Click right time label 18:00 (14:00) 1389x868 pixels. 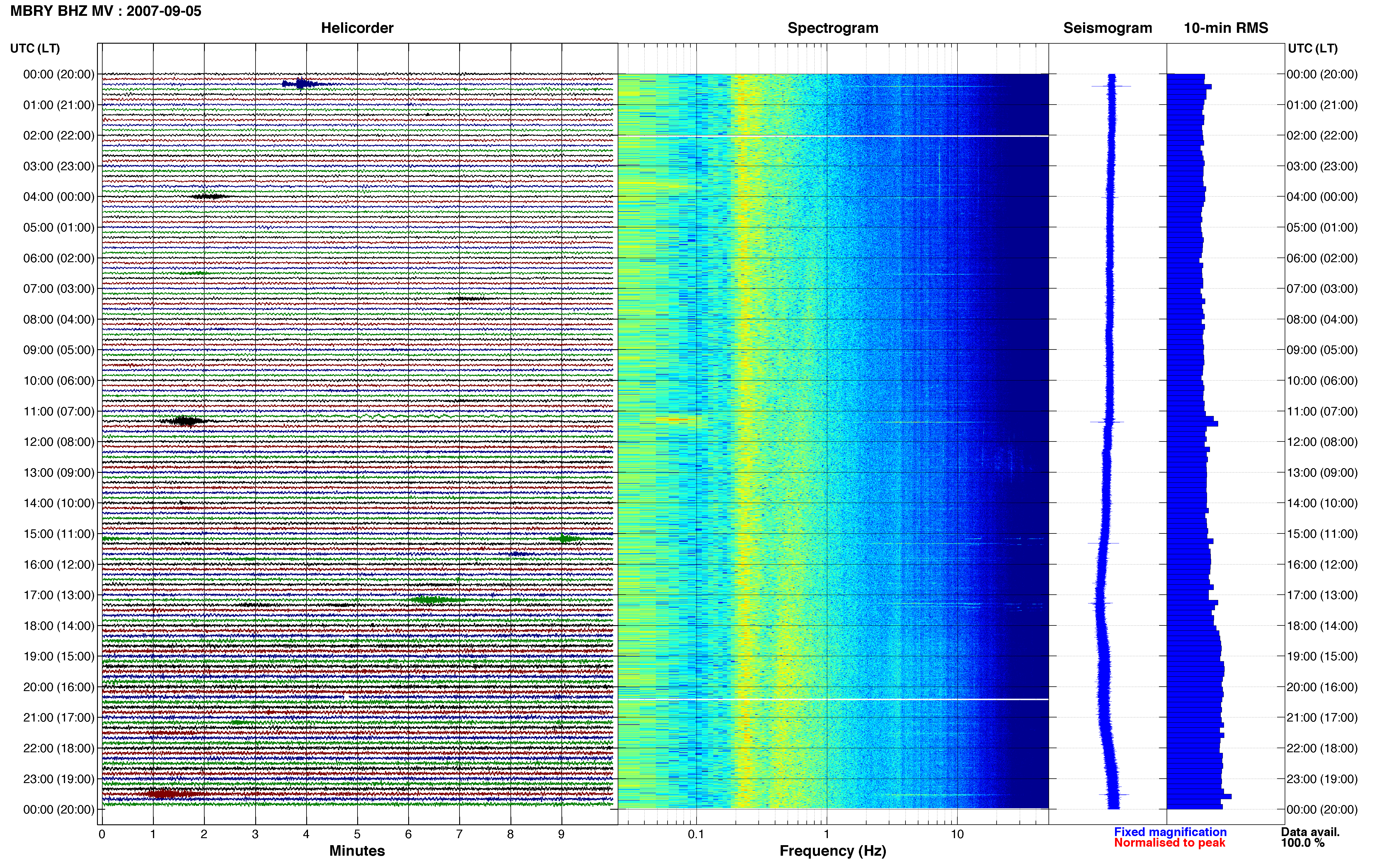1322,626
